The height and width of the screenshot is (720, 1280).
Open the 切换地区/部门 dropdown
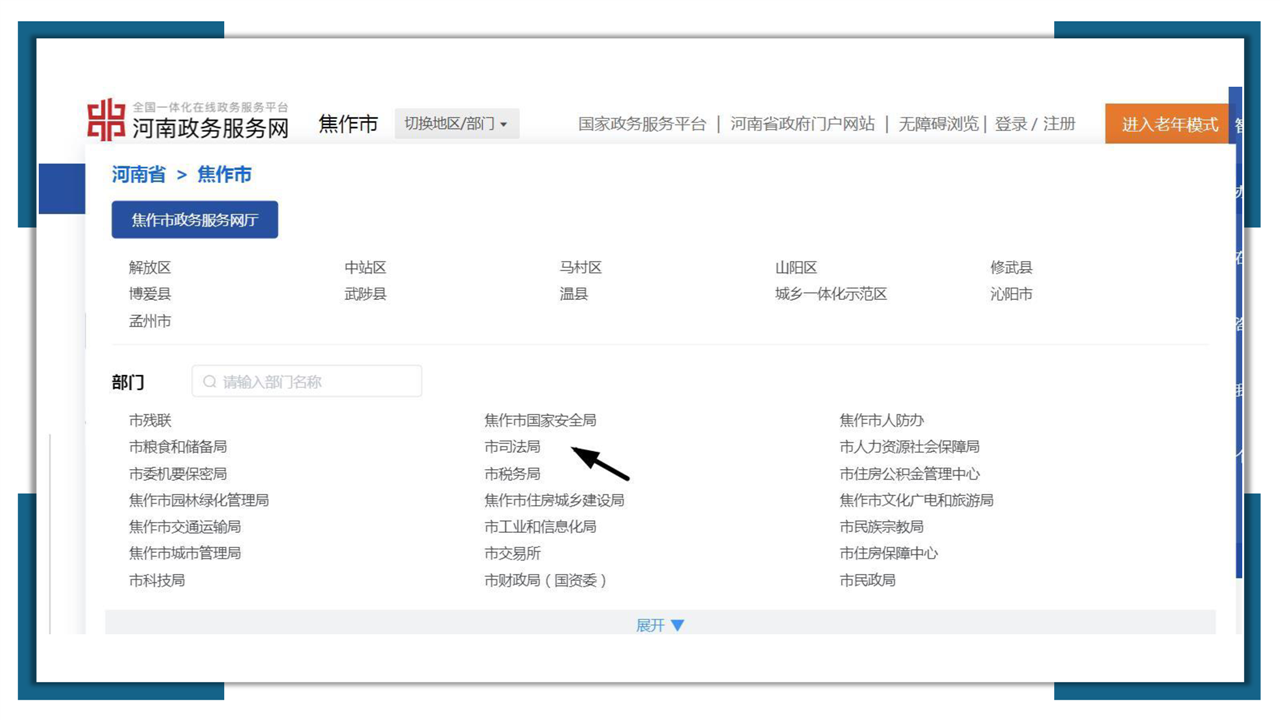[456, 124]
